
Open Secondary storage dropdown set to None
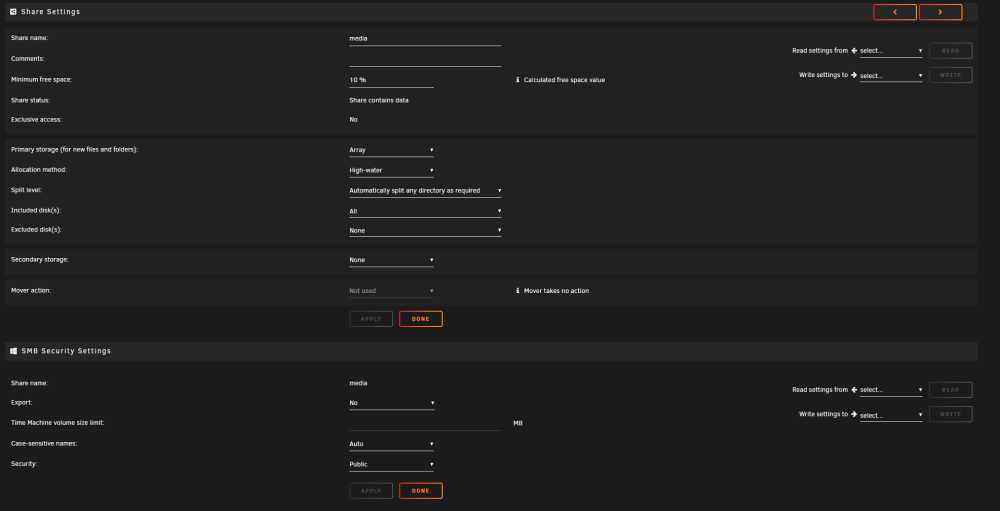pyautogui.click(x=391, y=260)
